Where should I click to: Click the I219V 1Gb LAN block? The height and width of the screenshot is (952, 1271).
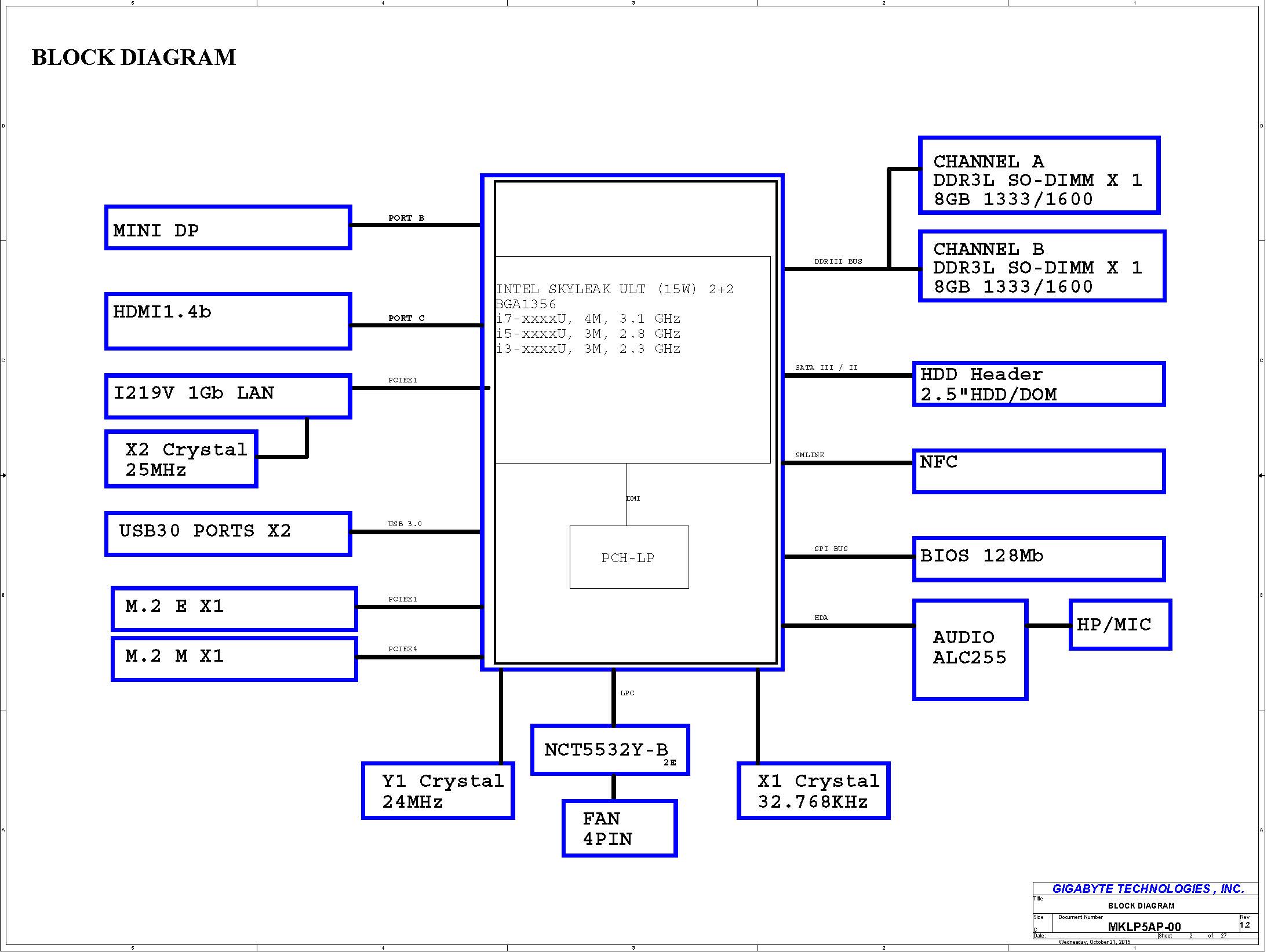pos(228,396)
